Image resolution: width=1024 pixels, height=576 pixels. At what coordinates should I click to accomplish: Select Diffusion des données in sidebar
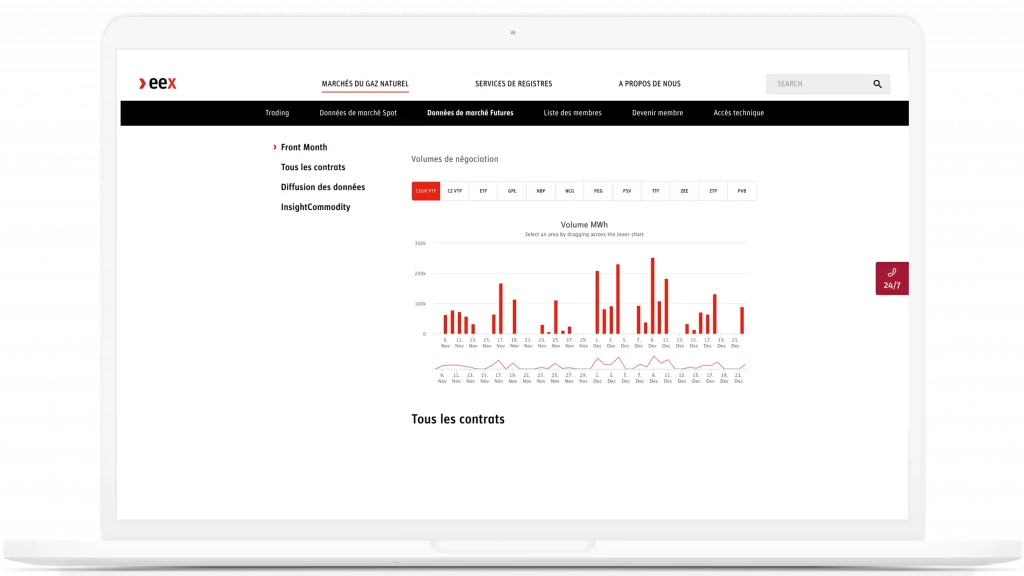tap(322, 187)
